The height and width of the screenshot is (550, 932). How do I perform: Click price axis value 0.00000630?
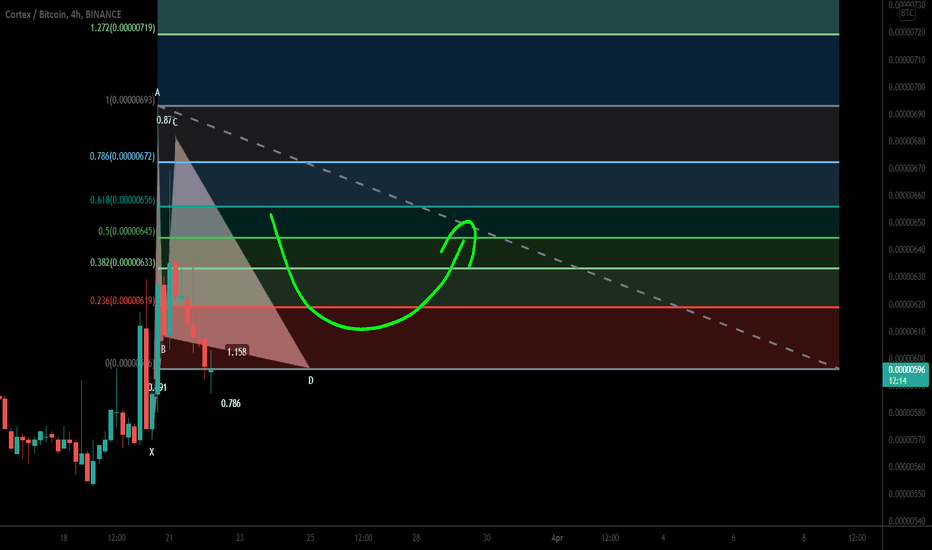pos(906,276)
